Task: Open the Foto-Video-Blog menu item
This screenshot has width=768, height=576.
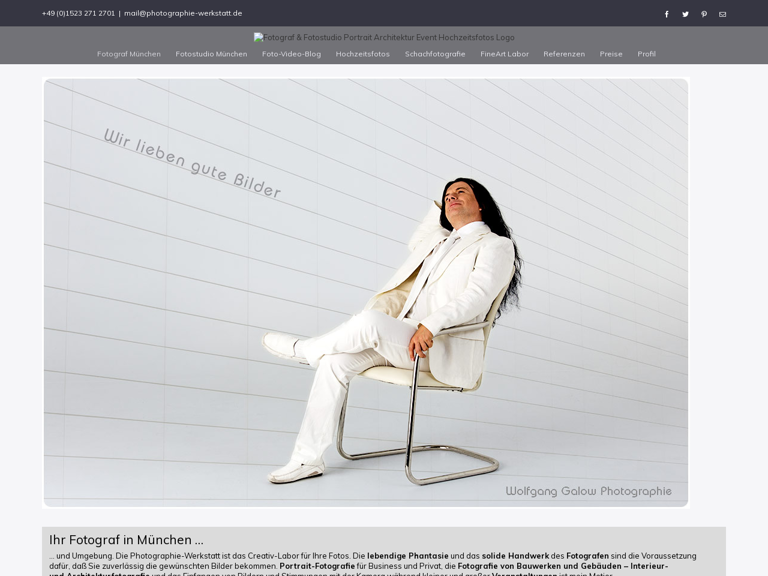Action: pyautogui.click(x=291, y=54)
